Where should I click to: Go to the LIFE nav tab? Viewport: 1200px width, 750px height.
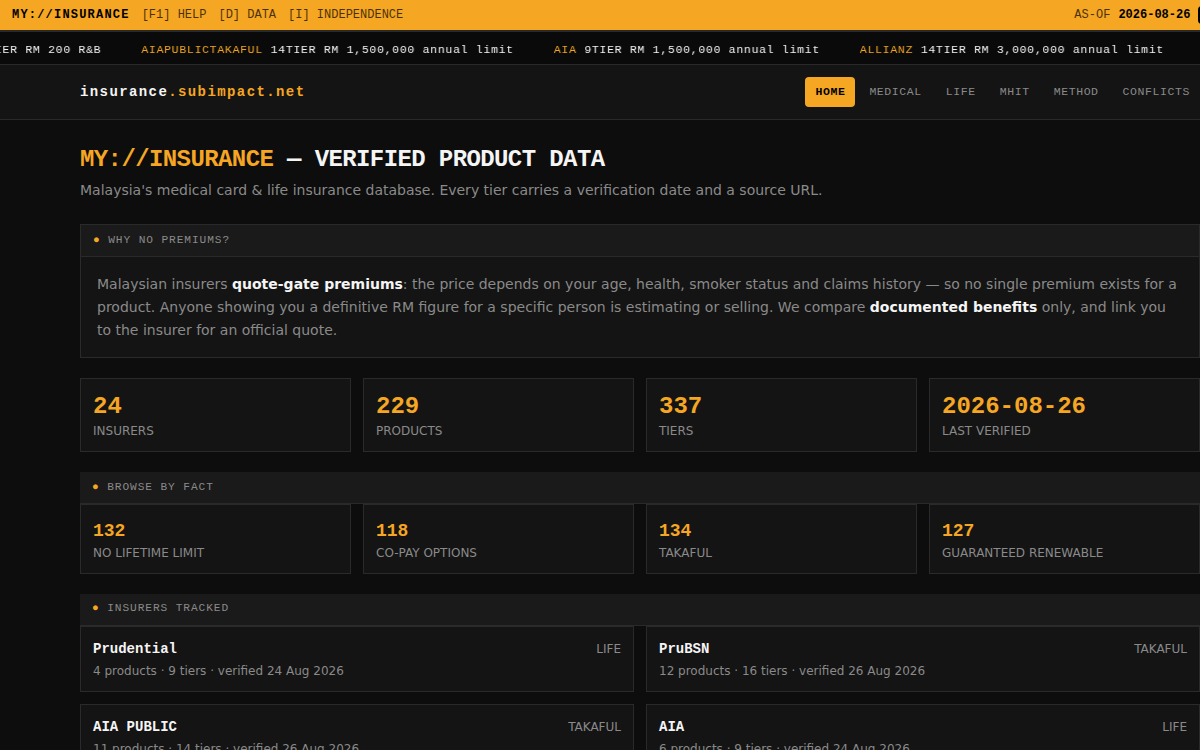click(x=961, y=92)
